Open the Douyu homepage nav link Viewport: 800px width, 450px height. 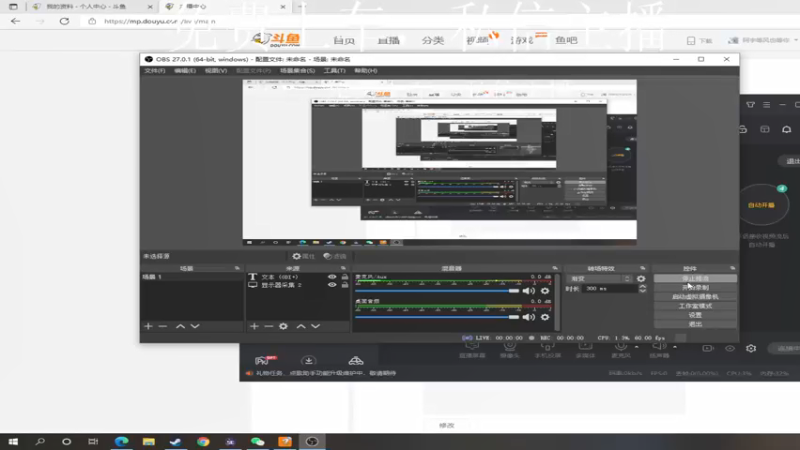click(343, 40)
